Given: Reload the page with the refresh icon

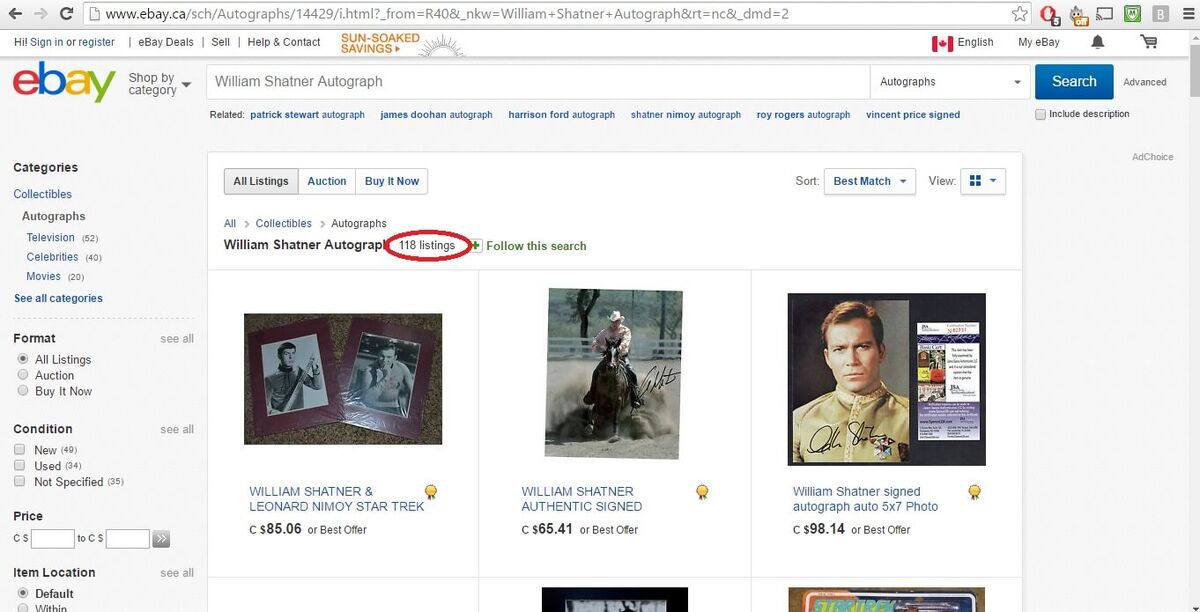Looking at the screenshot, I should click(x=66, y=14).
